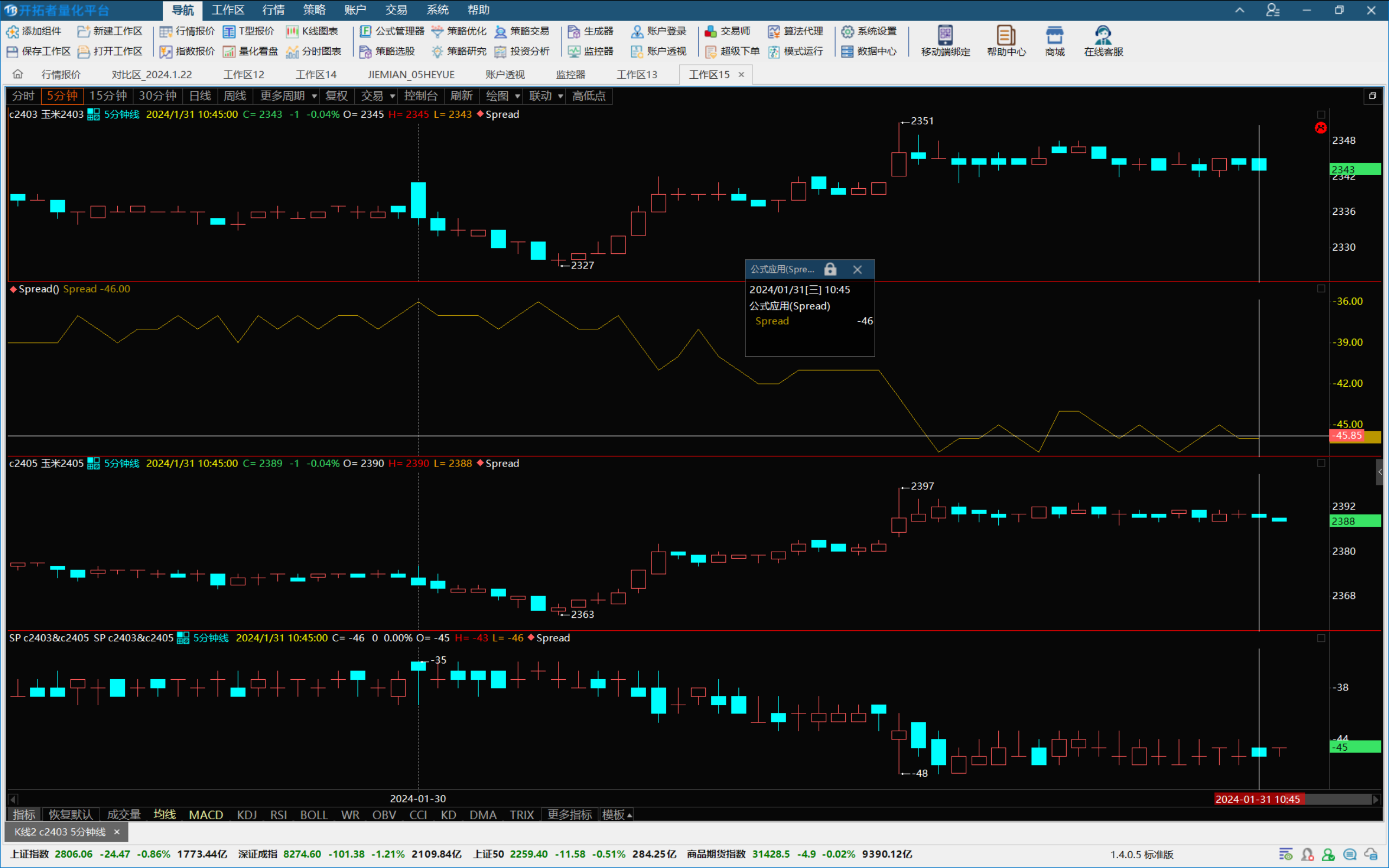Click the timeline scroll right arrow
The height and width of the screenshot is (868, 1389).
pyautogui.click(x=1376, y=799)
